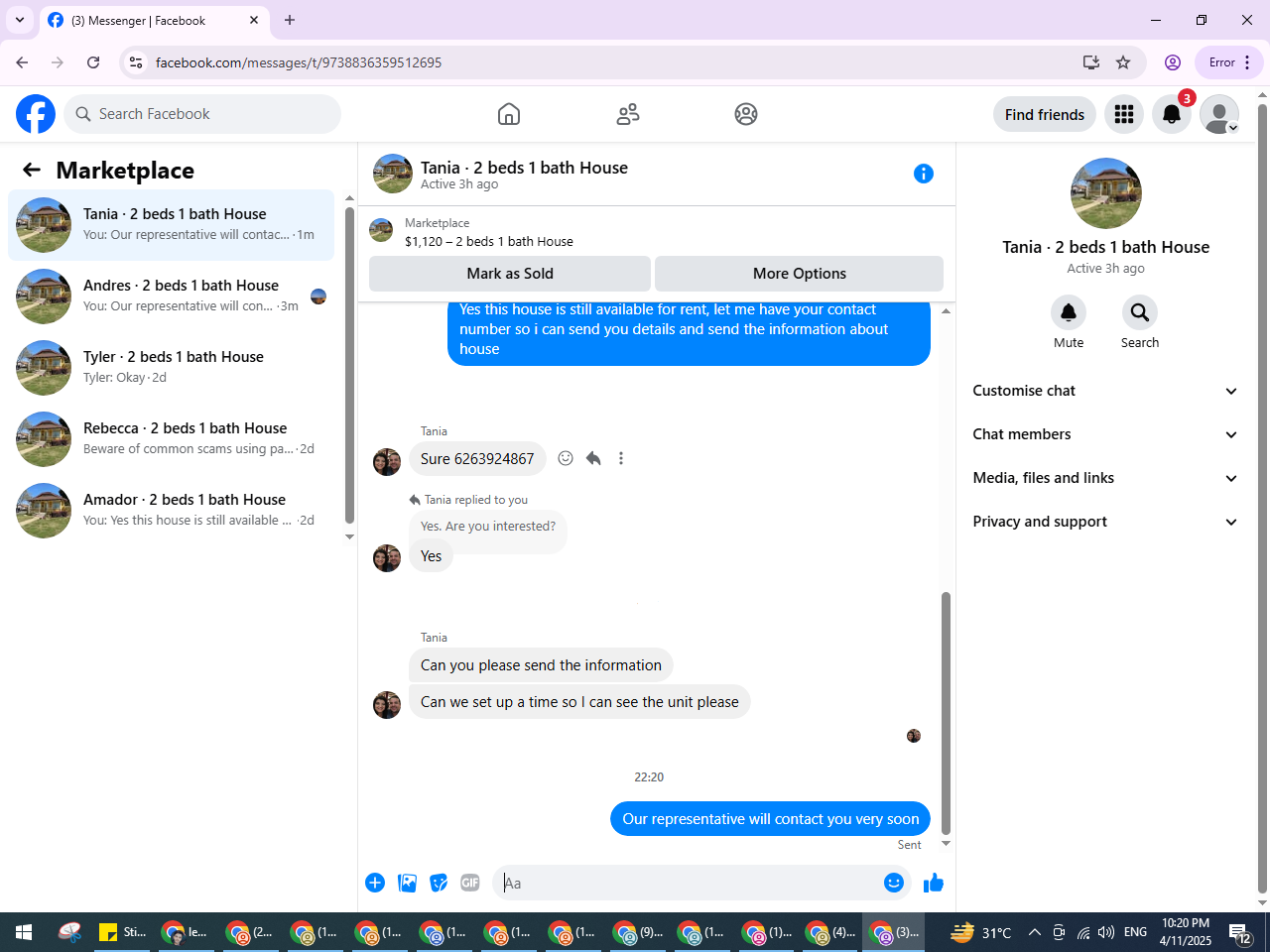Expand the Privacy and support section
Viewport: 1270px width, 952px height.
[1106, 522]
